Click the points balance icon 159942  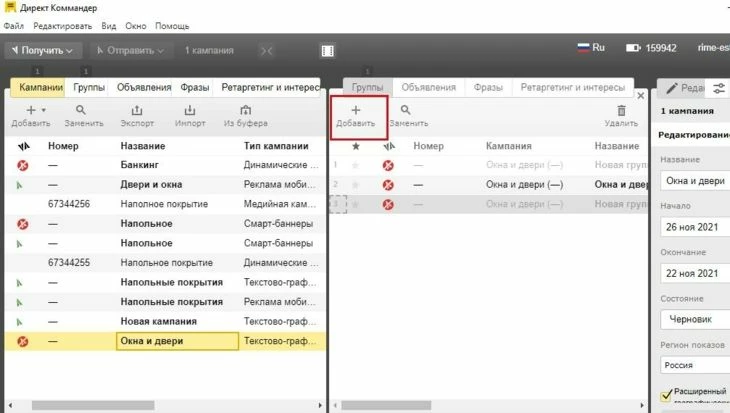tap(633, 48)
